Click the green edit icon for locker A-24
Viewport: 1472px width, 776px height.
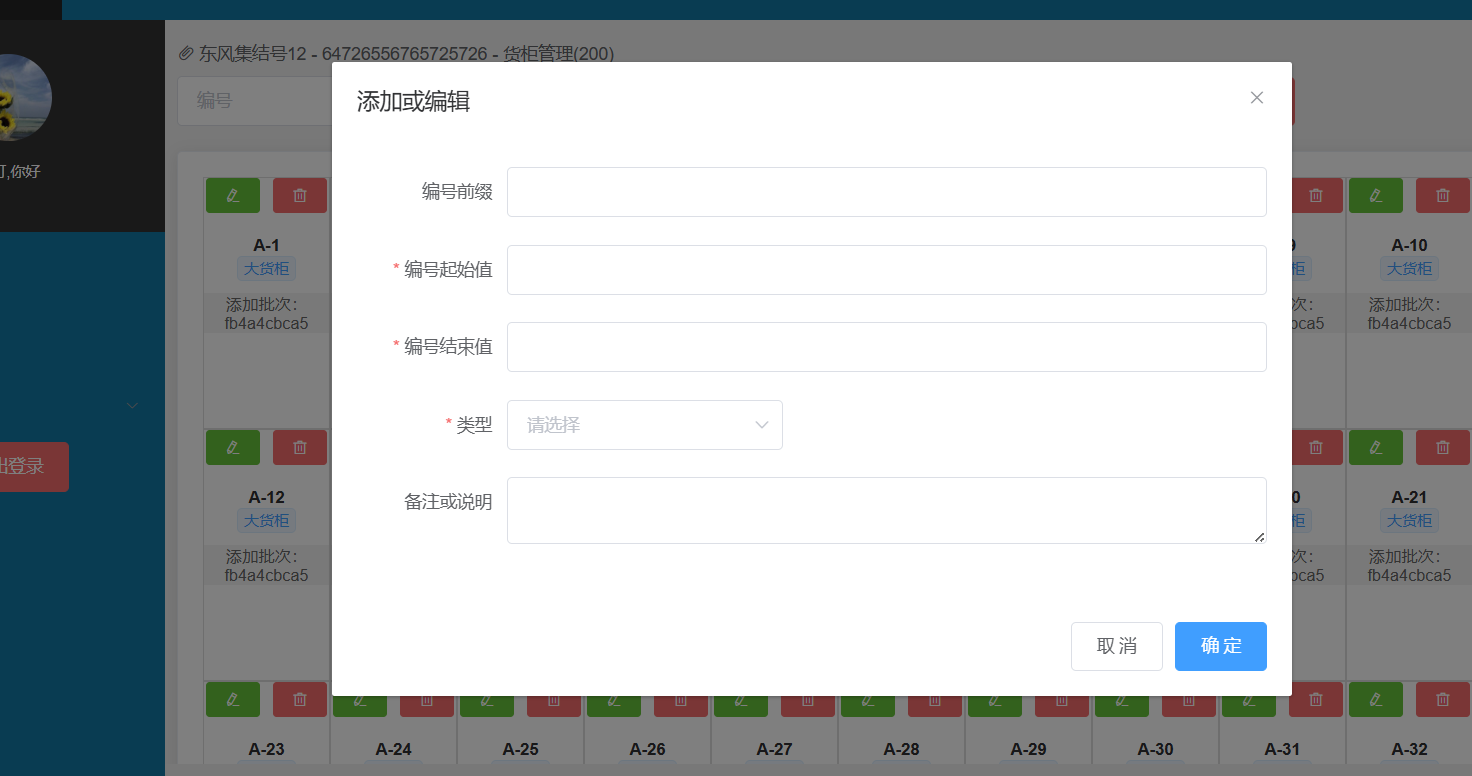(x=360, y=706)
